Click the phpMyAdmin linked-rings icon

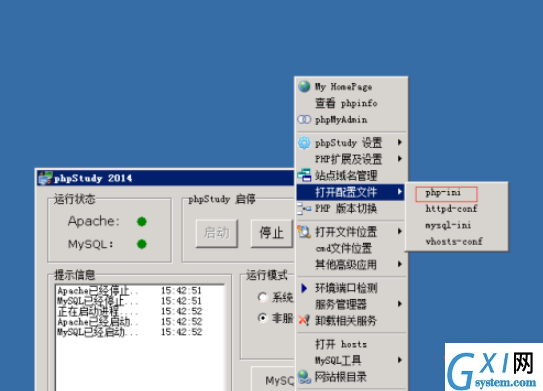[304, 119]
